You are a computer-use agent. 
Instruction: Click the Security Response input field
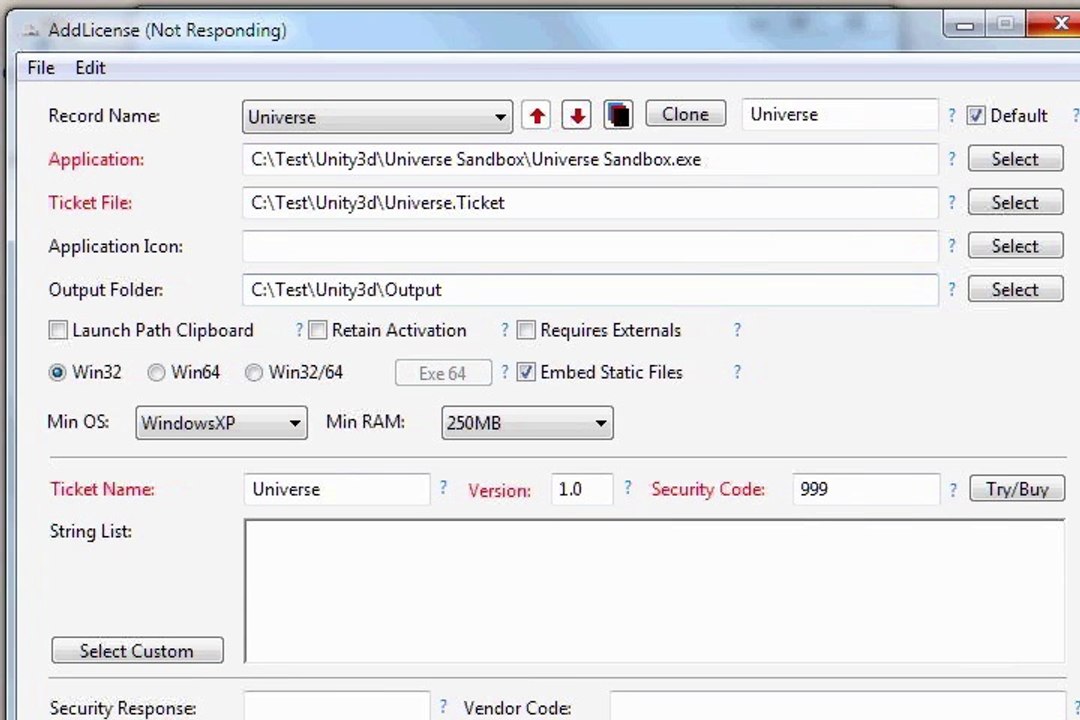tap(337, 706)
